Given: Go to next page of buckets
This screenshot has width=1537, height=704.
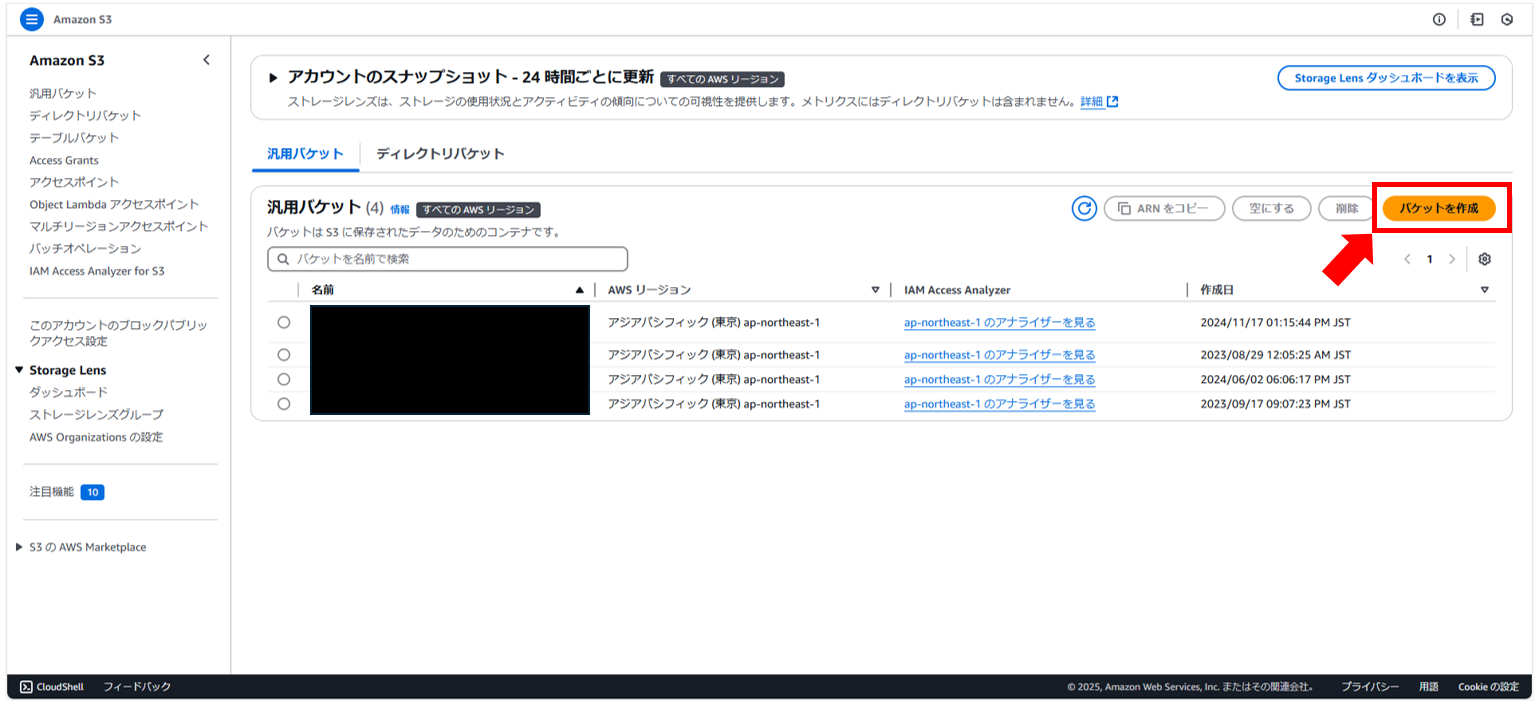Looking at the screenshot, I should tap(1452, 259).
